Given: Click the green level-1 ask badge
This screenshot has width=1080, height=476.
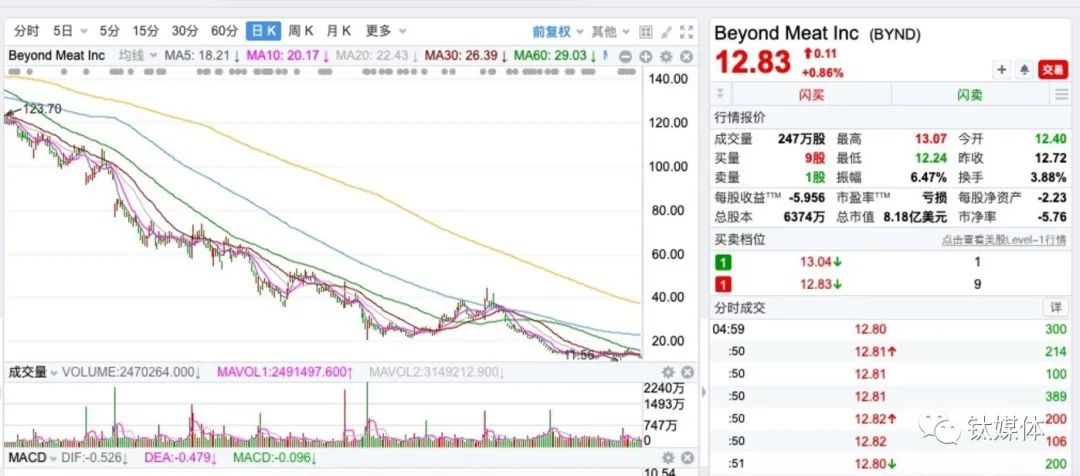Looking at the screenshot, I should tap(723, 262).
